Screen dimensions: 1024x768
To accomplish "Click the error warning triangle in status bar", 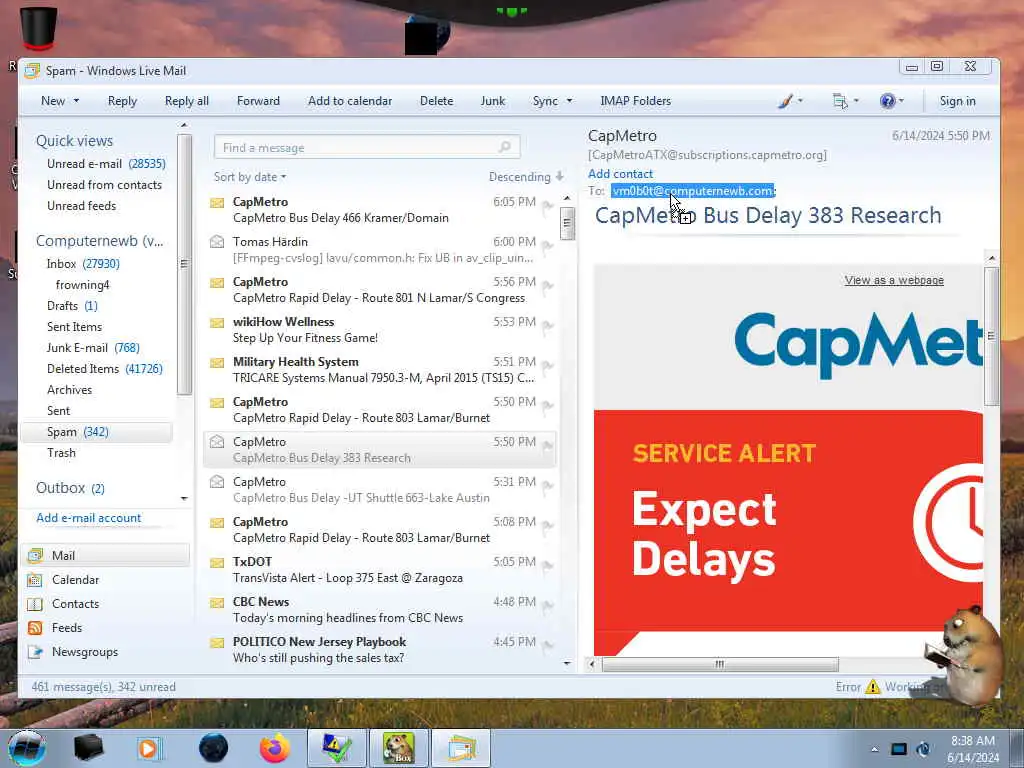I will pos(872,687).
